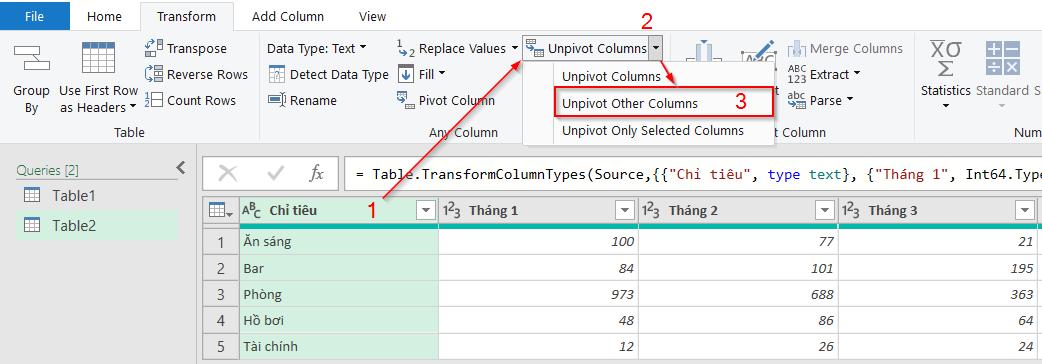Screen dimensions: 1042x364
Task: Expand Statistics dropdown arrow
Action: tap(946, 105)
